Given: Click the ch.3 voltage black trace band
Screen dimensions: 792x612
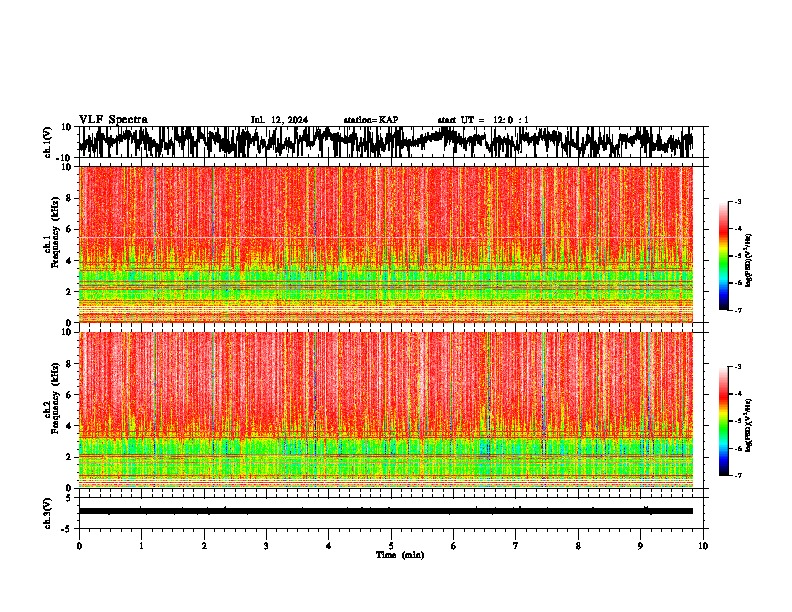Looking at the screenshot, I should pos(386,511).
